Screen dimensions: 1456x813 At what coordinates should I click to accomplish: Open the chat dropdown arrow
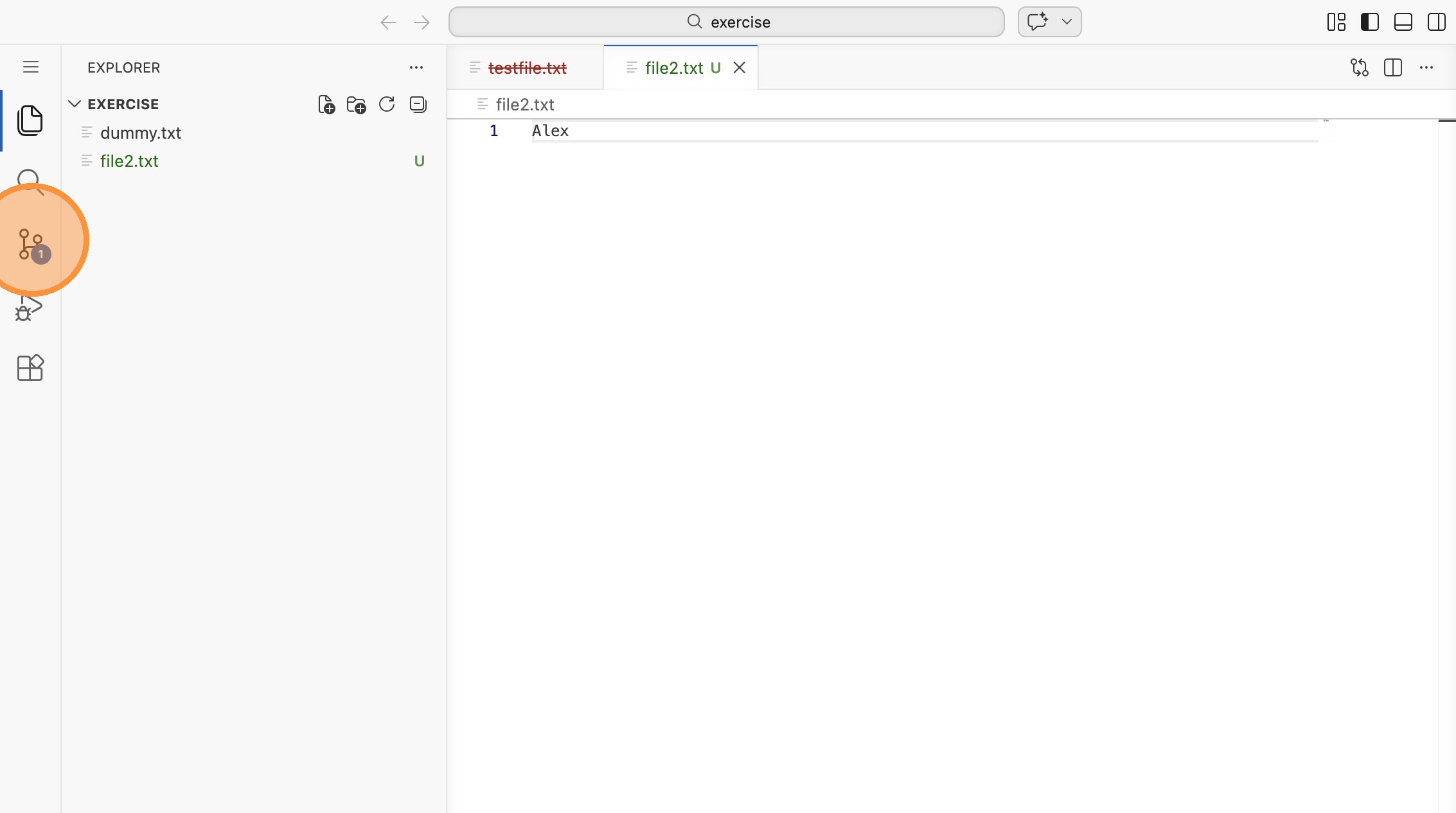[x=1067, y=22]
